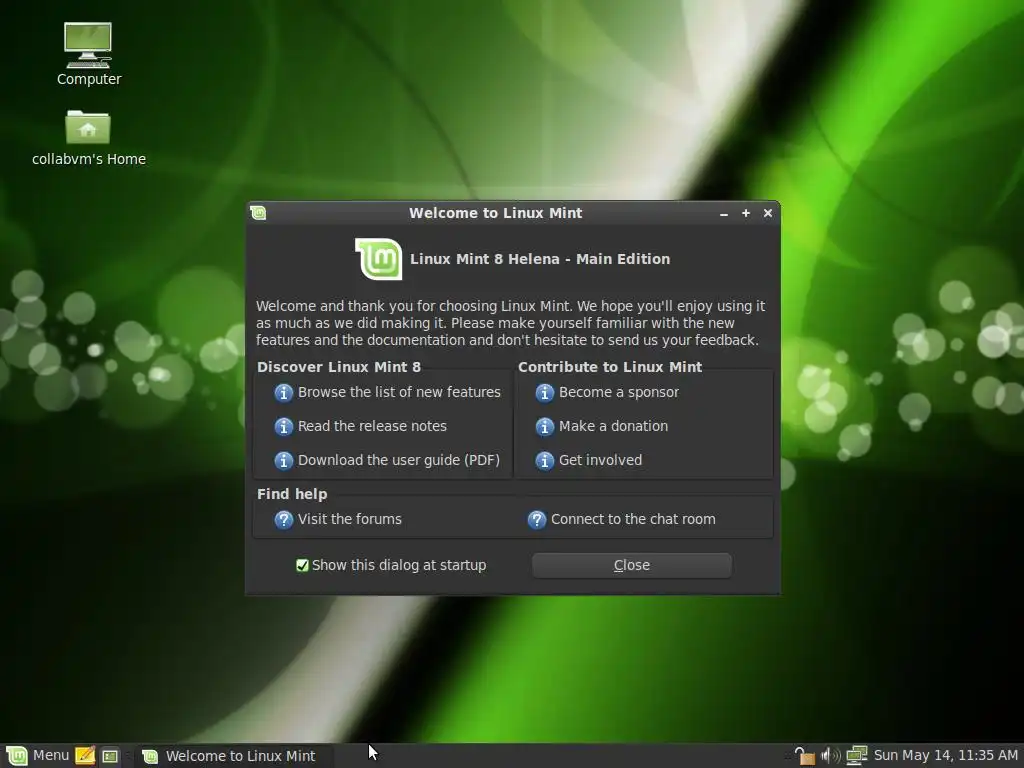
Task: Open Browse the list of new features
Action: tap(399, 392)
